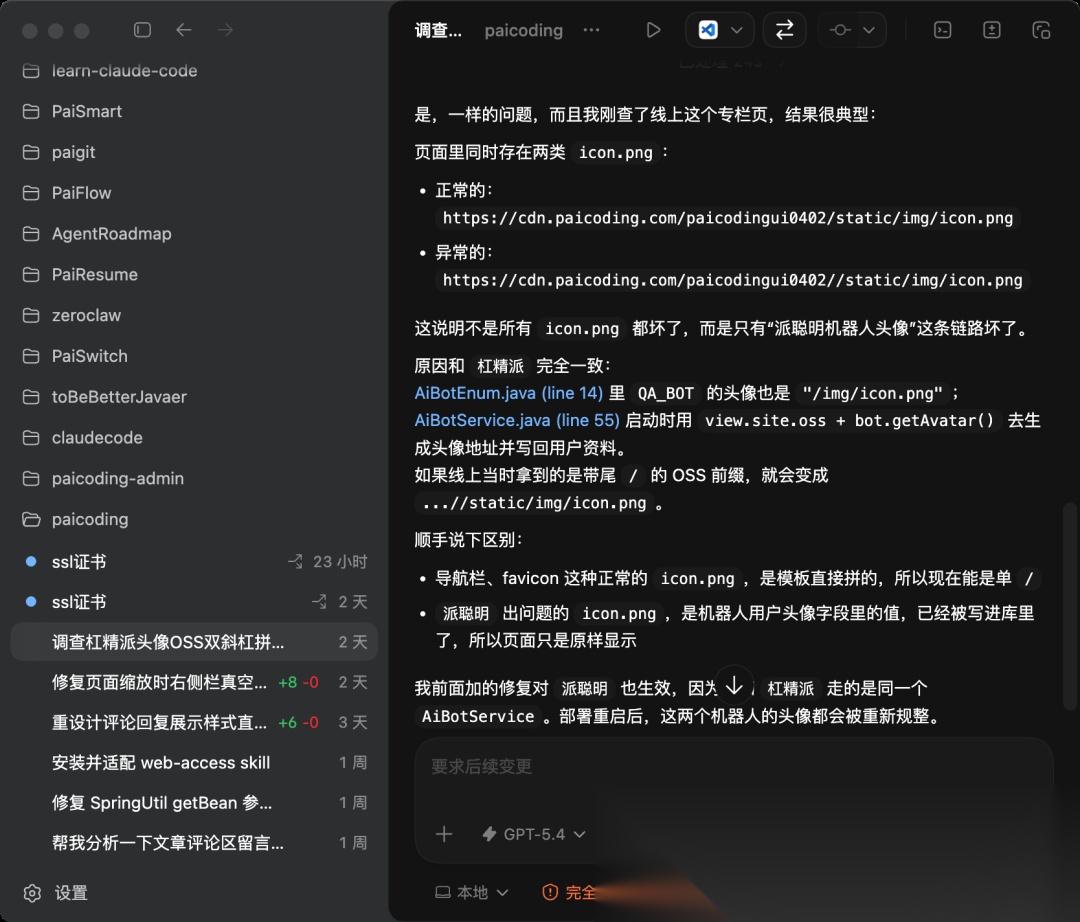Click the AiBotEnum.java (line 14) link
The height and width of the screenshot is (922, 1080).
(508, 393)
